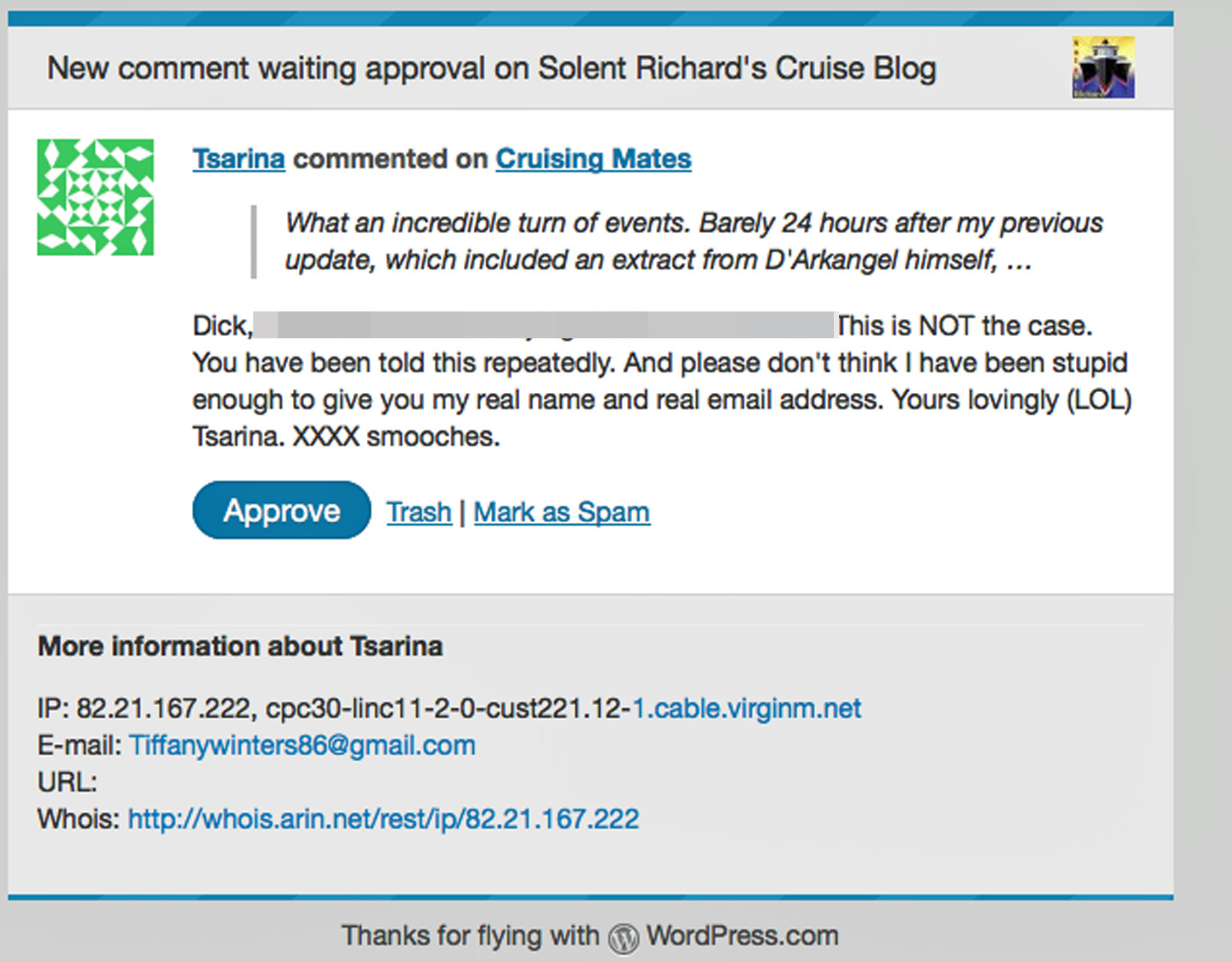1232x962 pixels.
Task: Click the 'New comment waiting approval' header title
Action: 491,68
